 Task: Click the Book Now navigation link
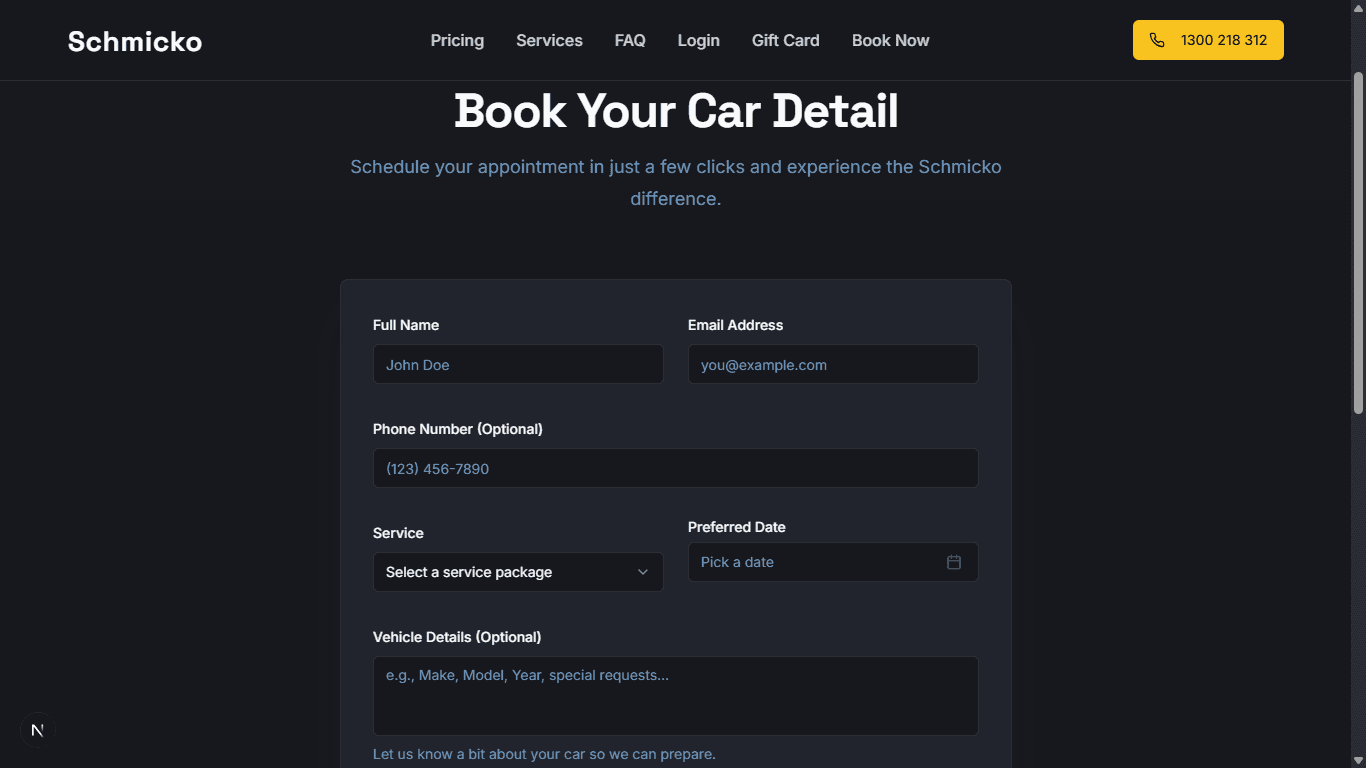pos(890,40)
